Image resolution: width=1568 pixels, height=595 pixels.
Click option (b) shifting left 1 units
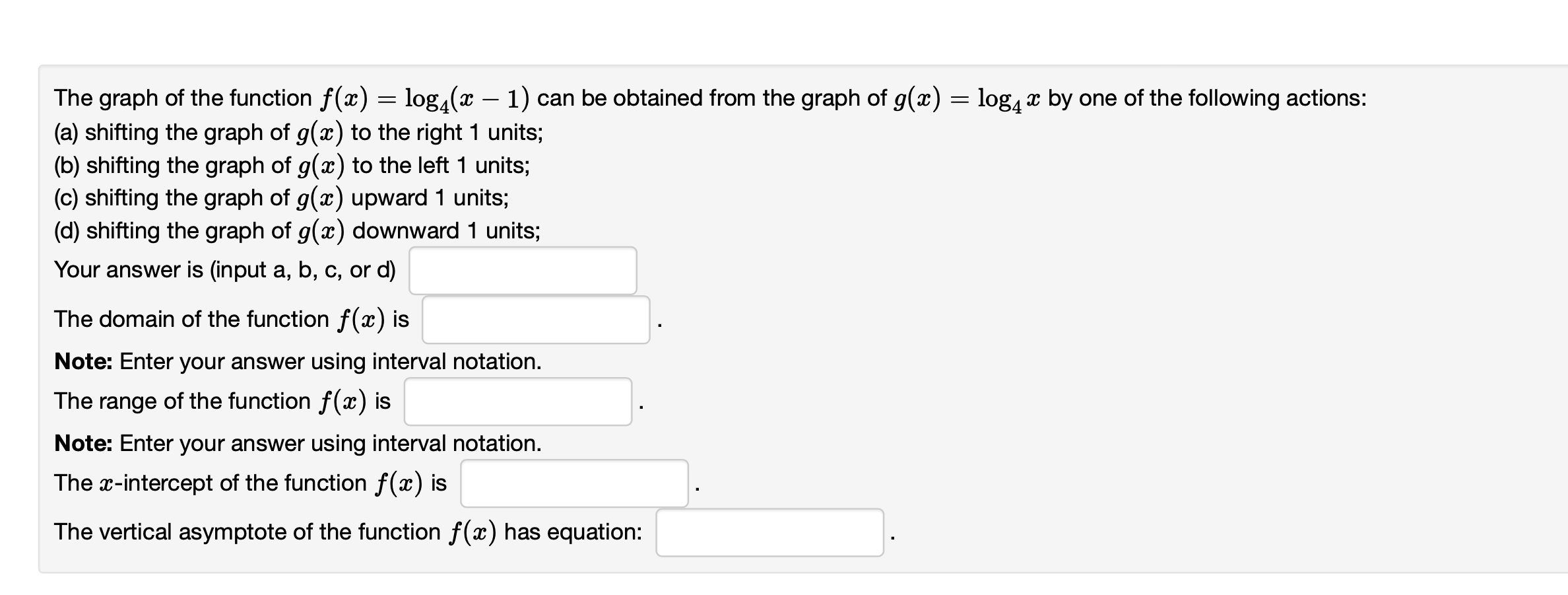point(292,165)
